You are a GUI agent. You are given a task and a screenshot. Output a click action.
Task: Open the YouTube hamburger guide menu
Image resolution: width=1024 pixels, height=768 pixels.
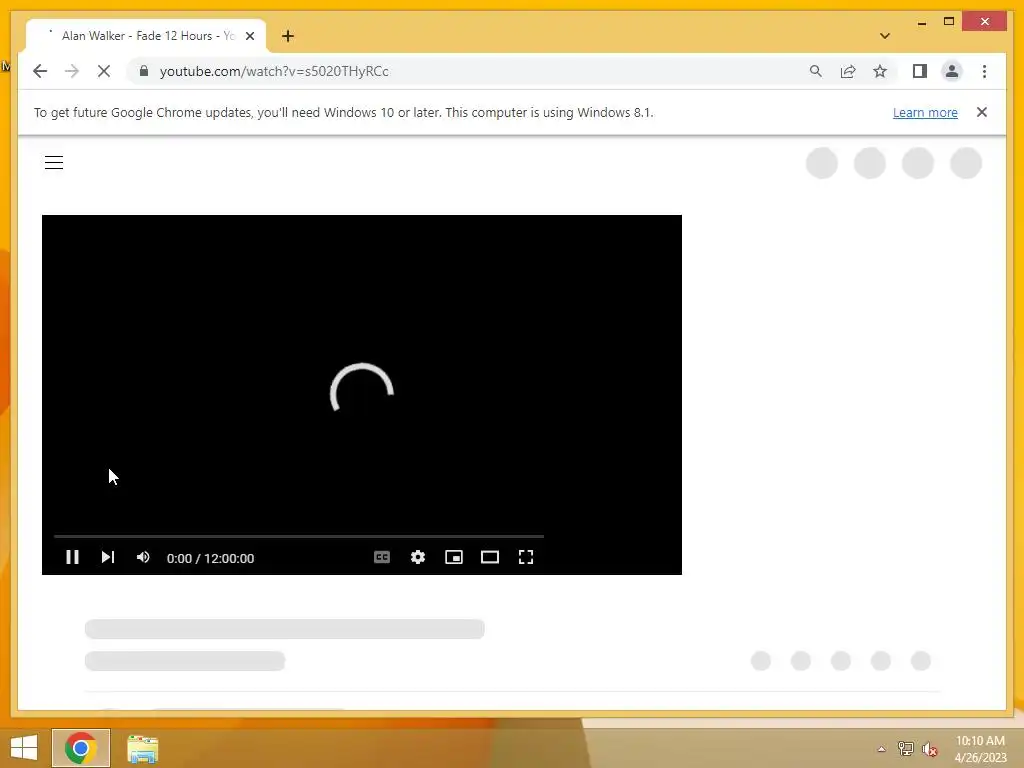tap(54, 163)
